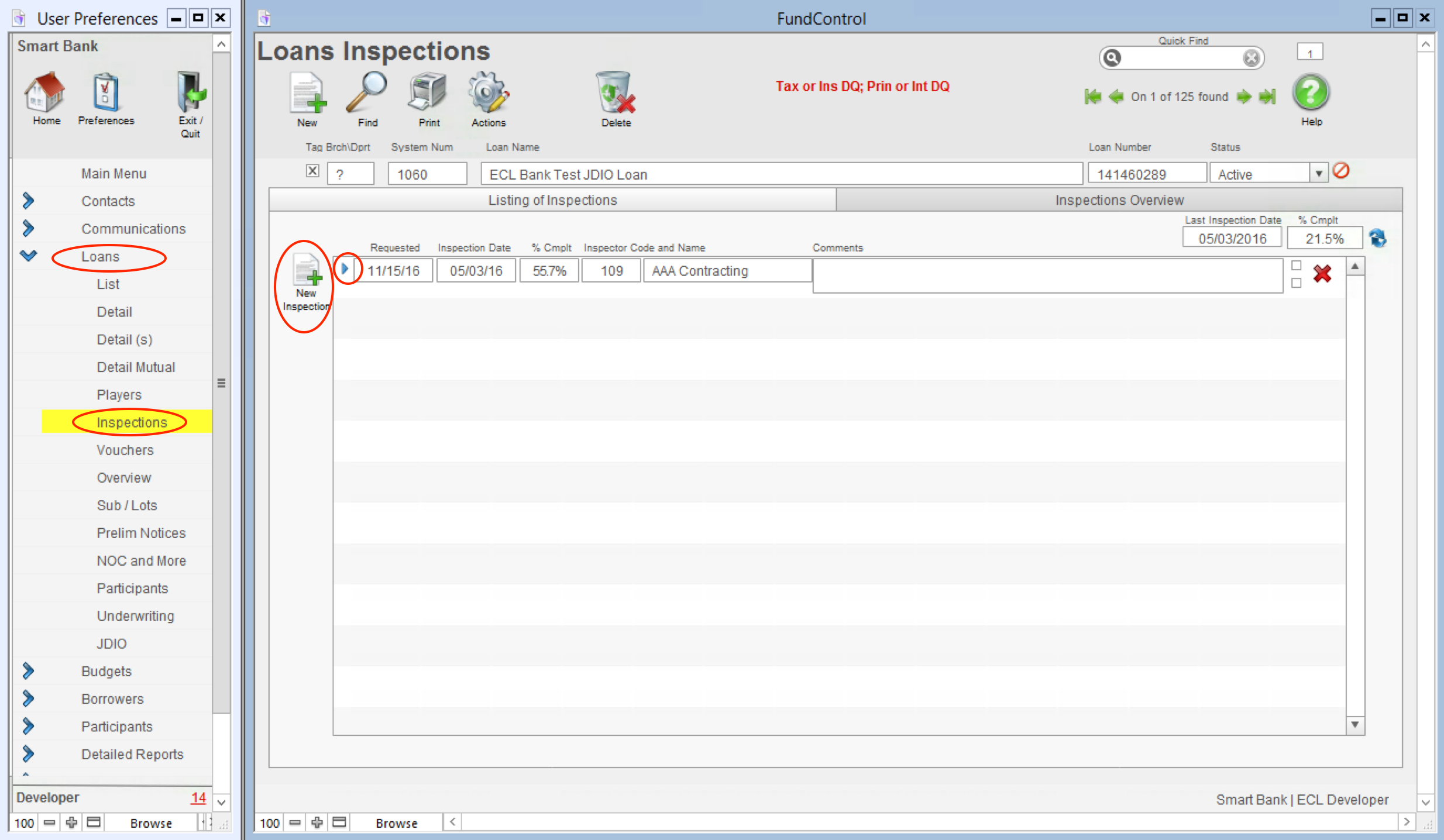Expand the Contacts menu section

click(x=27, y=201)
